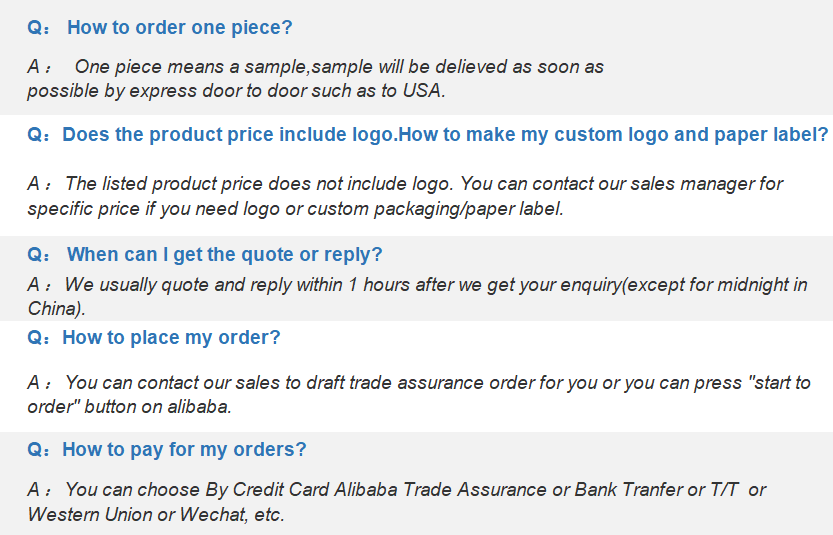Select the custom logo and paper label question
The height and width of the screenshot is (535, 833).
[445, 135]
